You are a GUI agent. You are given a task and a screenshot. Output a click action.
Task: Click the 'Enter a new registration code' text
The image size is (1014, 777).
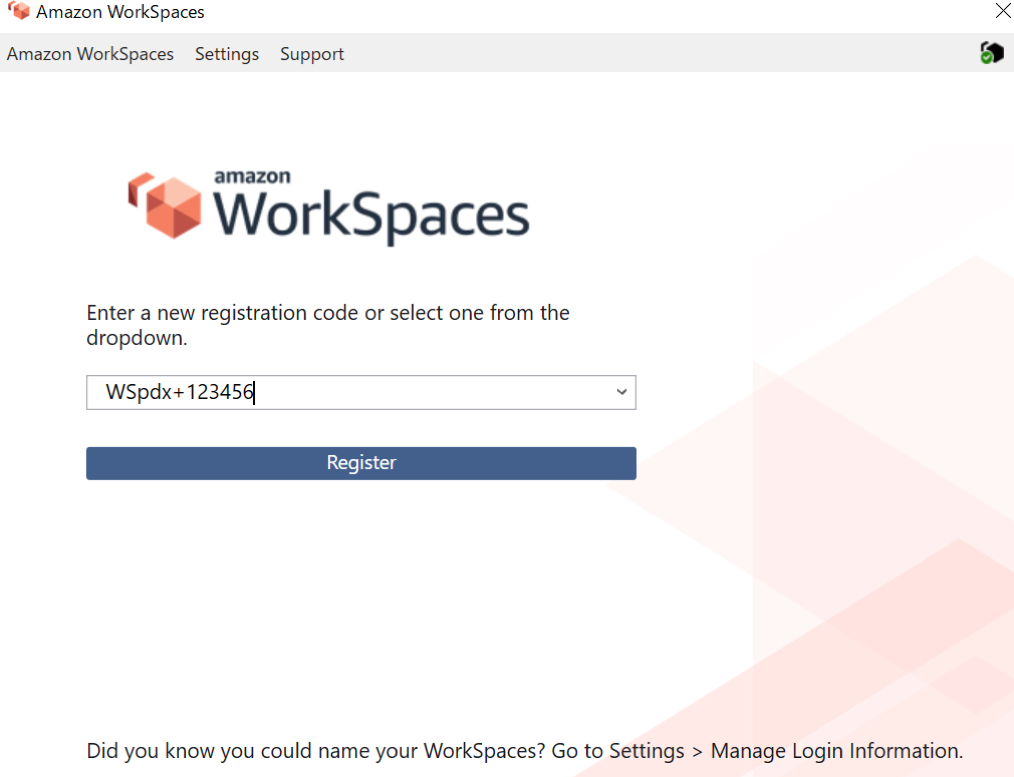click(328, 325)
